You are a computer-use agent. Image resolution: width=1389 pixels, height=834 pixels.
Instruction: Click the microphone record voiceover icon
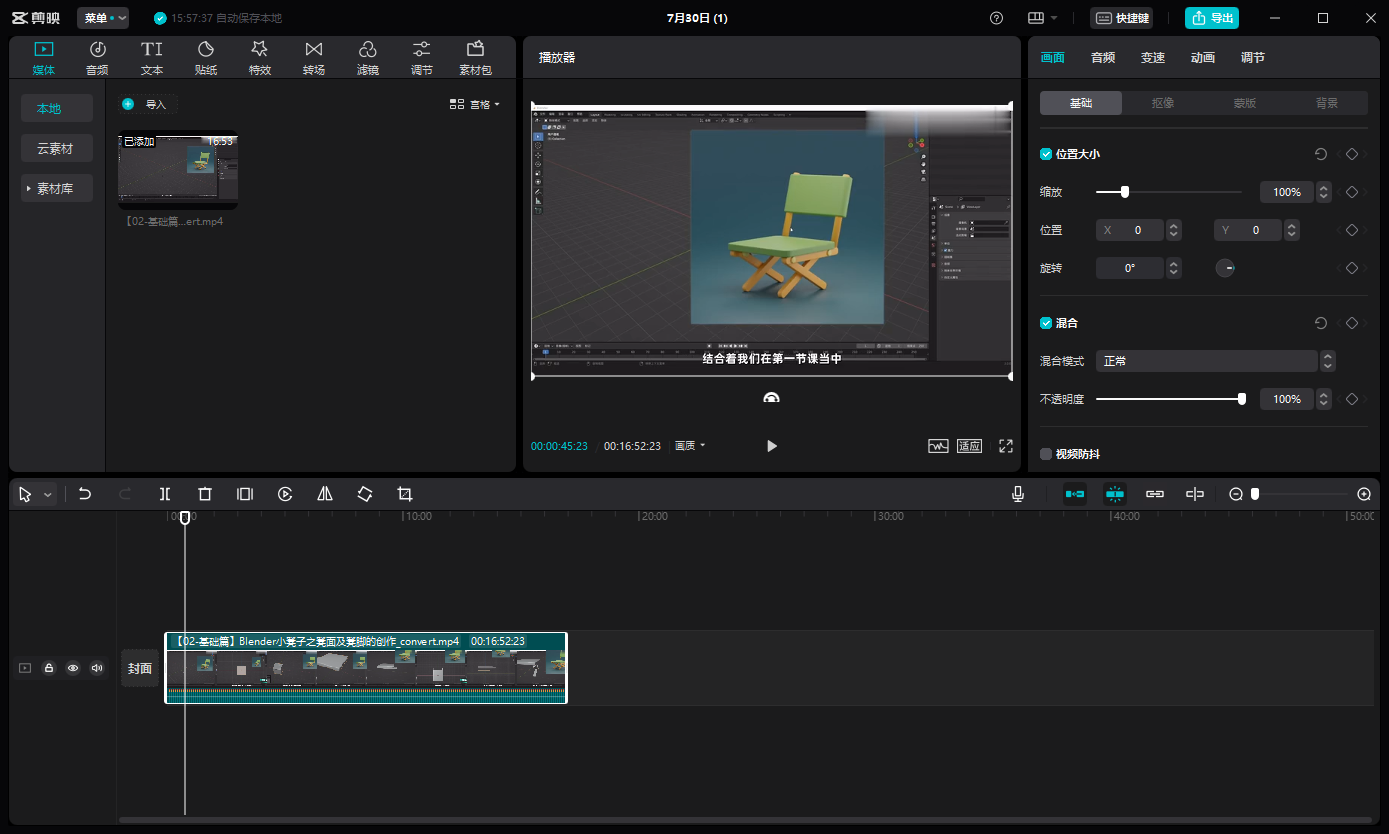pyautogui.click(x=1018, y=494)
